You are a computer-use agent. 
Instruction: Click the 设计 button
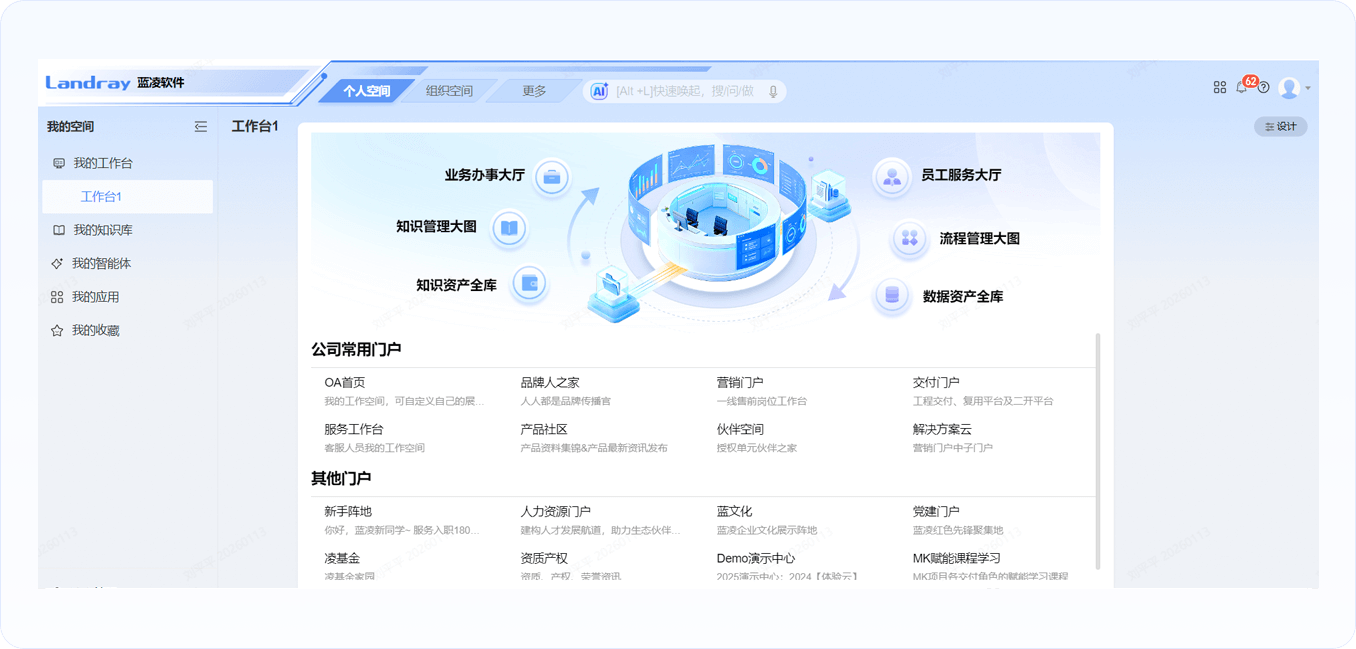(1280, 127)
